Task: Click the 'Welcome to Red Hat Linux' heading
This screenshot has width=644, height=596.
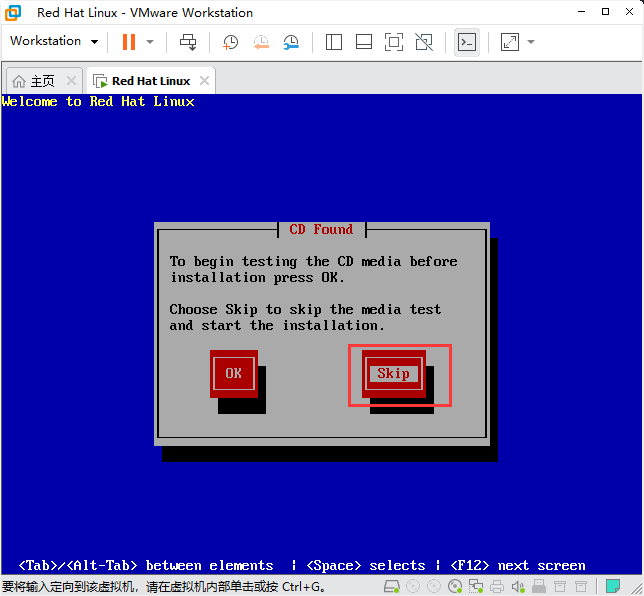Action: 98,101
